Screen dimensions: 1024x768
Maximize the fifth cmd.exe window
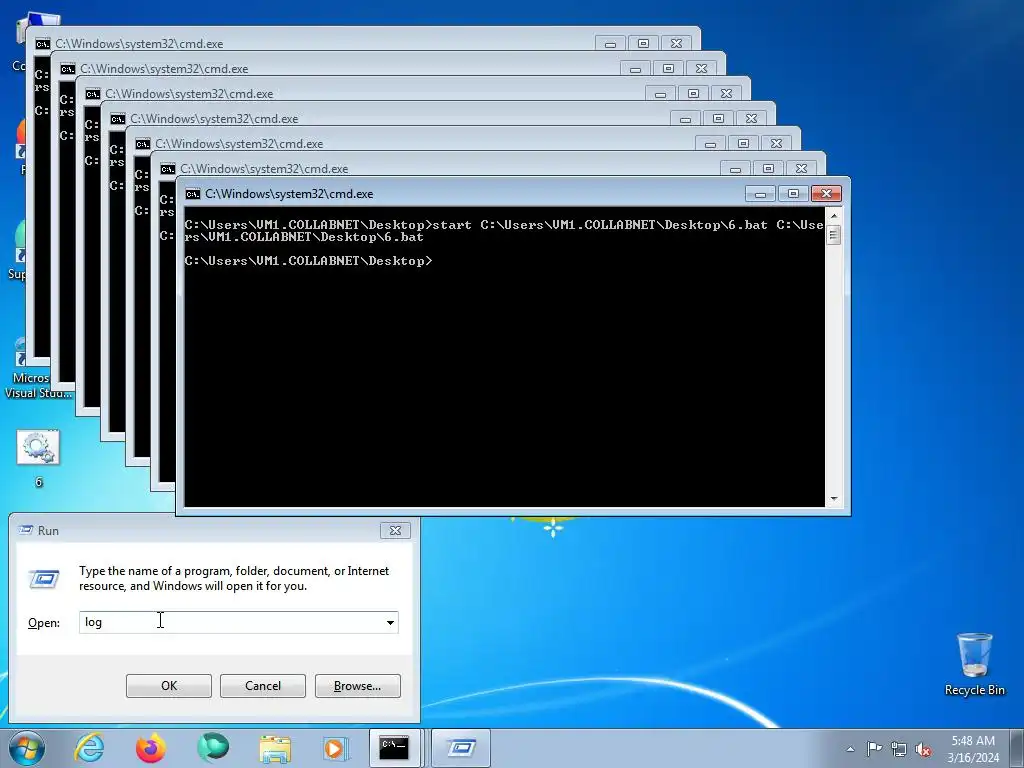tap(743, 144)
